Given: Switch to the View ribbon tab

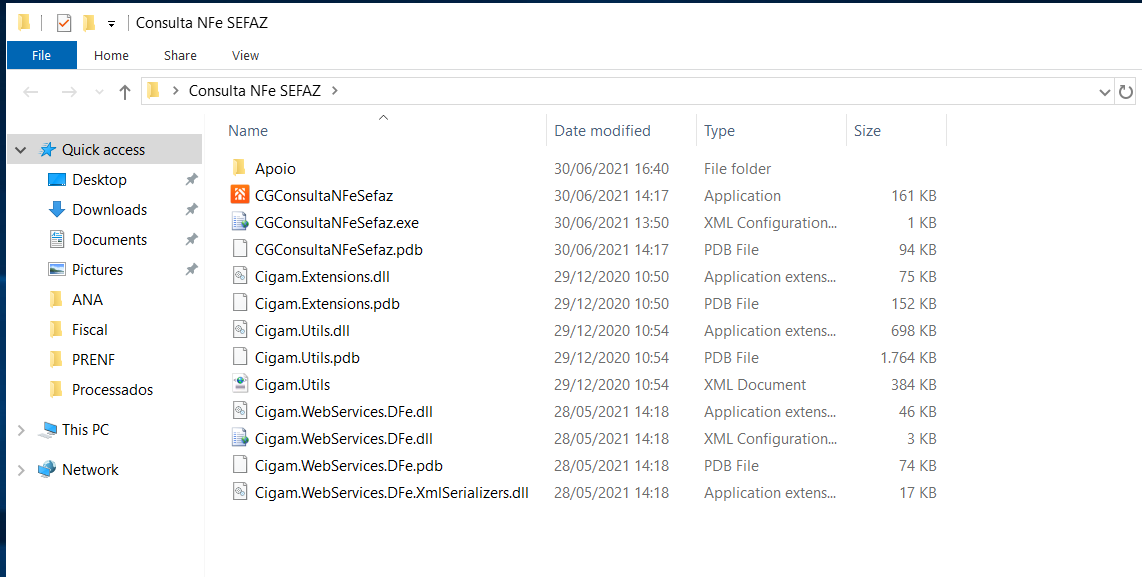Looking at the screenshot, I should [x=245, y=56].
